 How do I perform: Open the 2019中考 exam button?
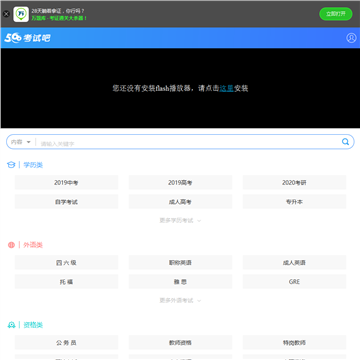tap(66, 182)
